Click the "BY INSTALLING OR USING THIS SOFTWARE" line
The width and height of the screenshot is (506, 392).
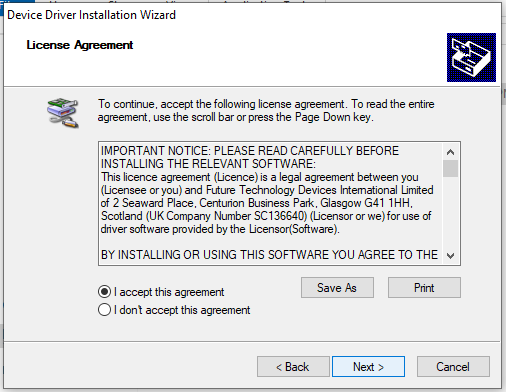click(x=269, y=255)
